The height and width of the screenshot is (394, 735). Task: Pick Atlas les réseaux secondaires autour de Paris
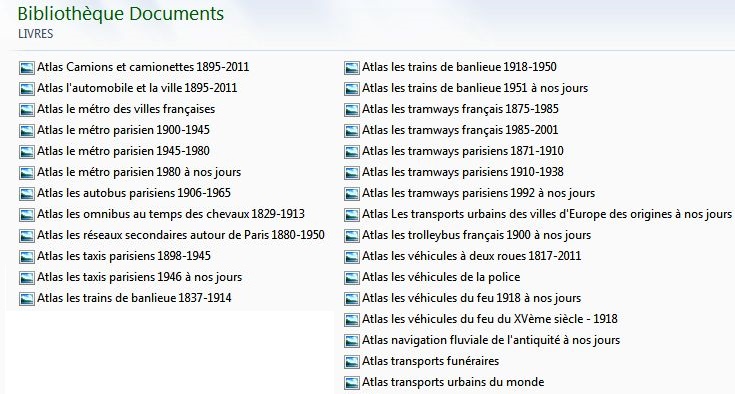tap(181, 235)
